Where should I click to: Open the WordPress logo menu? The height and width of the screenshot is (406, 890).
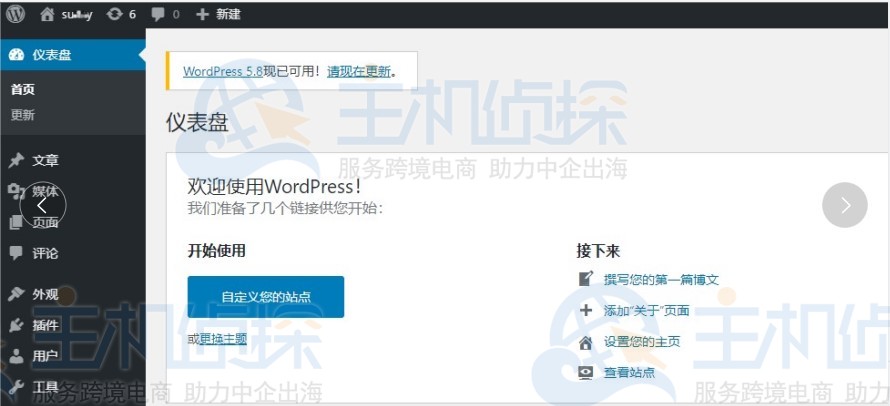[x=15, y=14]
